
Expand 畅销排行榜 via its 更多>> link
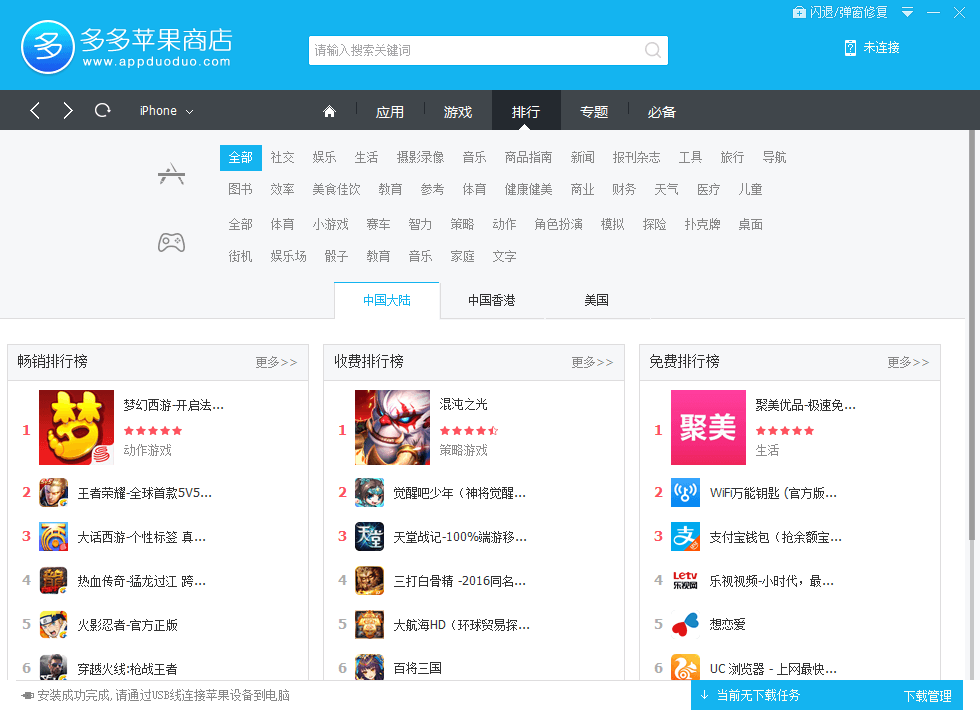pyautogui.click(x=276, y=362)
